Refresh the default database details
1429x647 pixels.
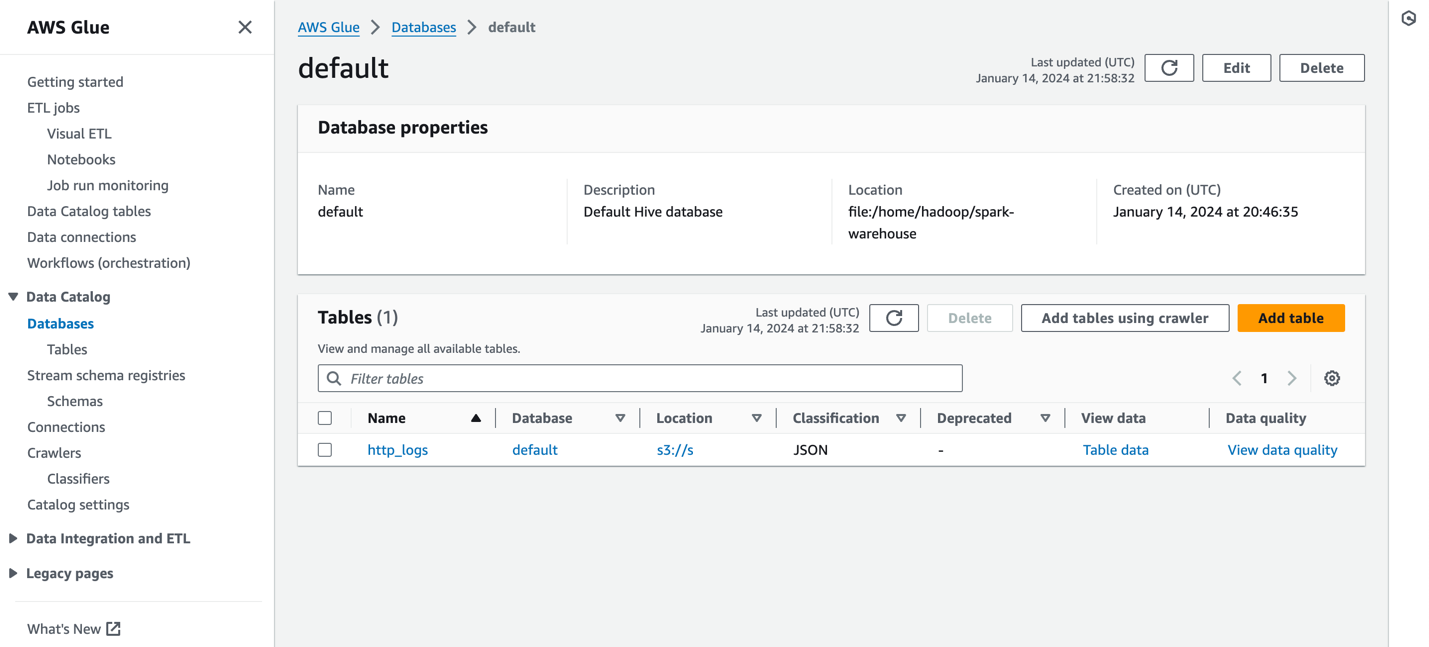(1169, 68)
